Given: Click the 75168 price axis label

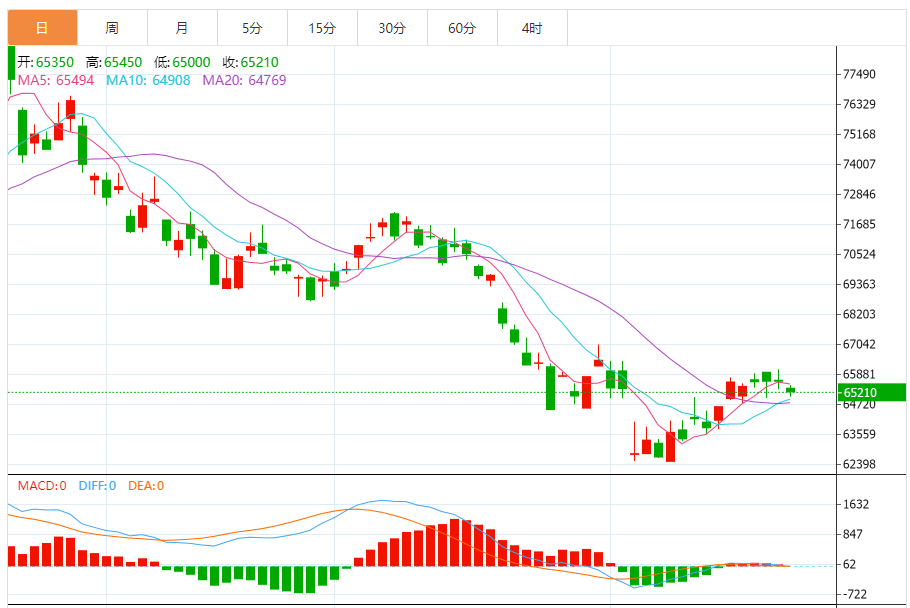Looking at the screenshot, I should (859, 134).
